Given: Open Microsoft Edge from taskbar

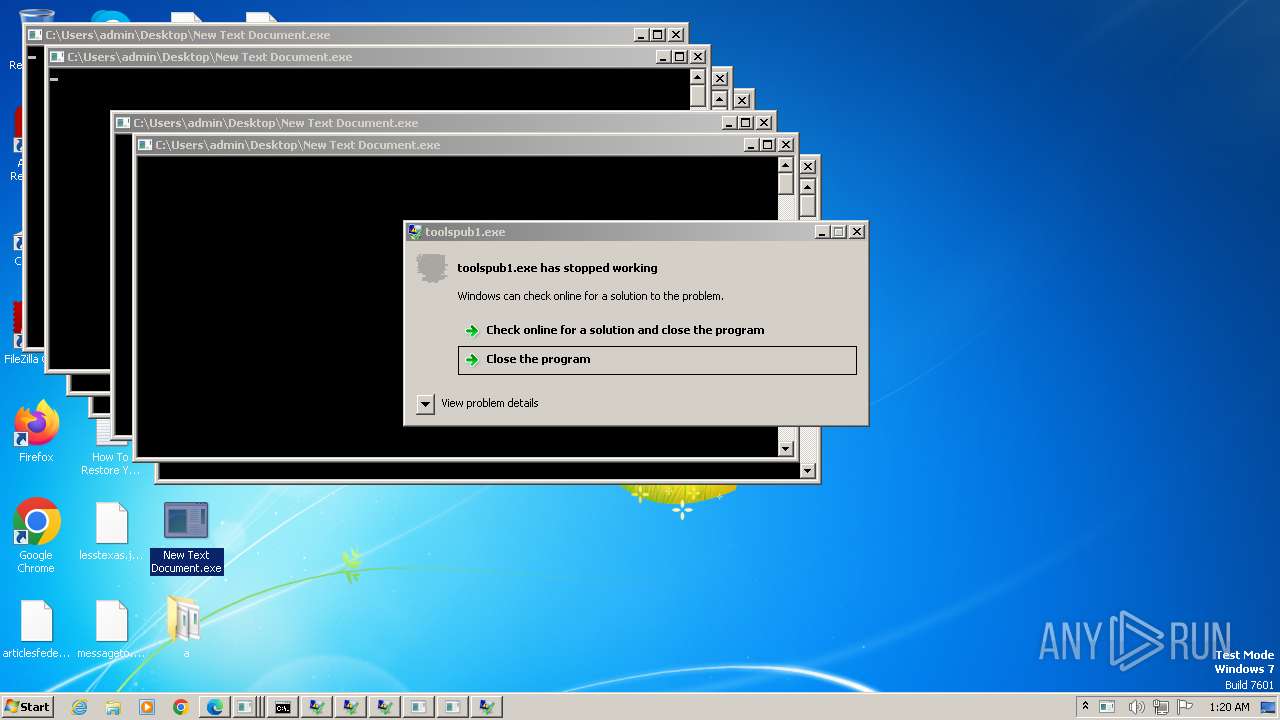Looking at the screenshot, I should pos(215,707).
